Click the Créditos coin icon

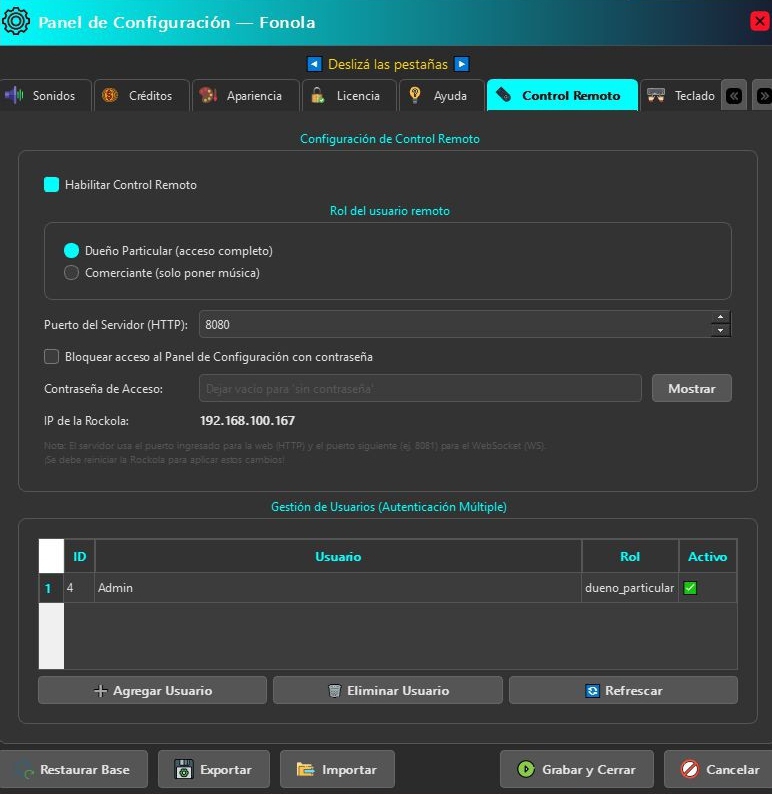tap(110, 95)
